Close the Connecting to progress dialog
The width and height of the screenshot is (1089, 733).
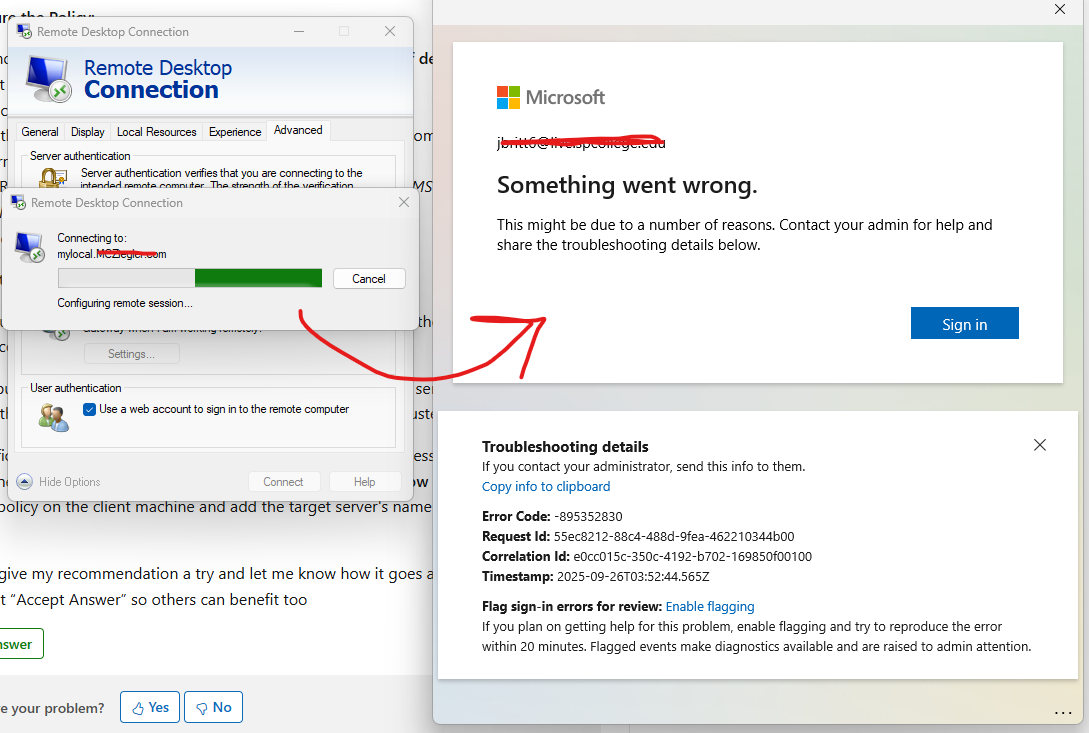point(404,202)
